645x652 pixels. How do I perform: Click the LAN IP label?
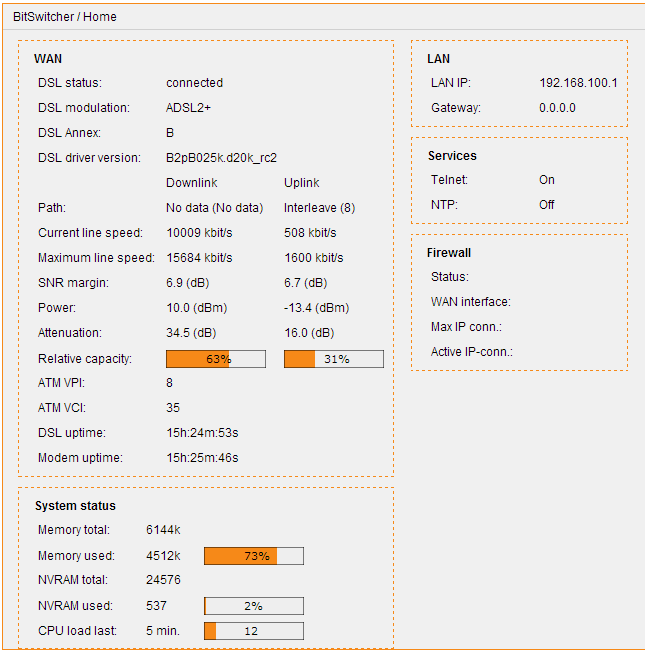(451, 83)
